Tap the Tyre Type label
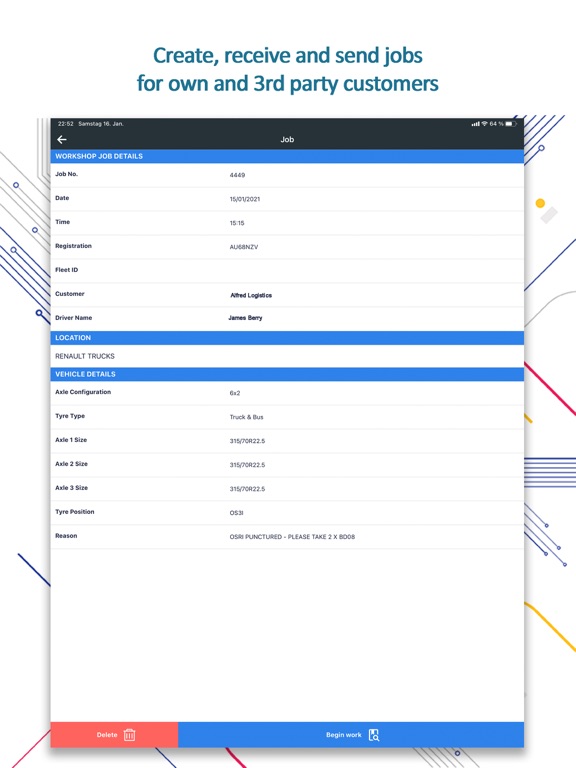This screenshot has height=768, width=576. pos(70,416)
